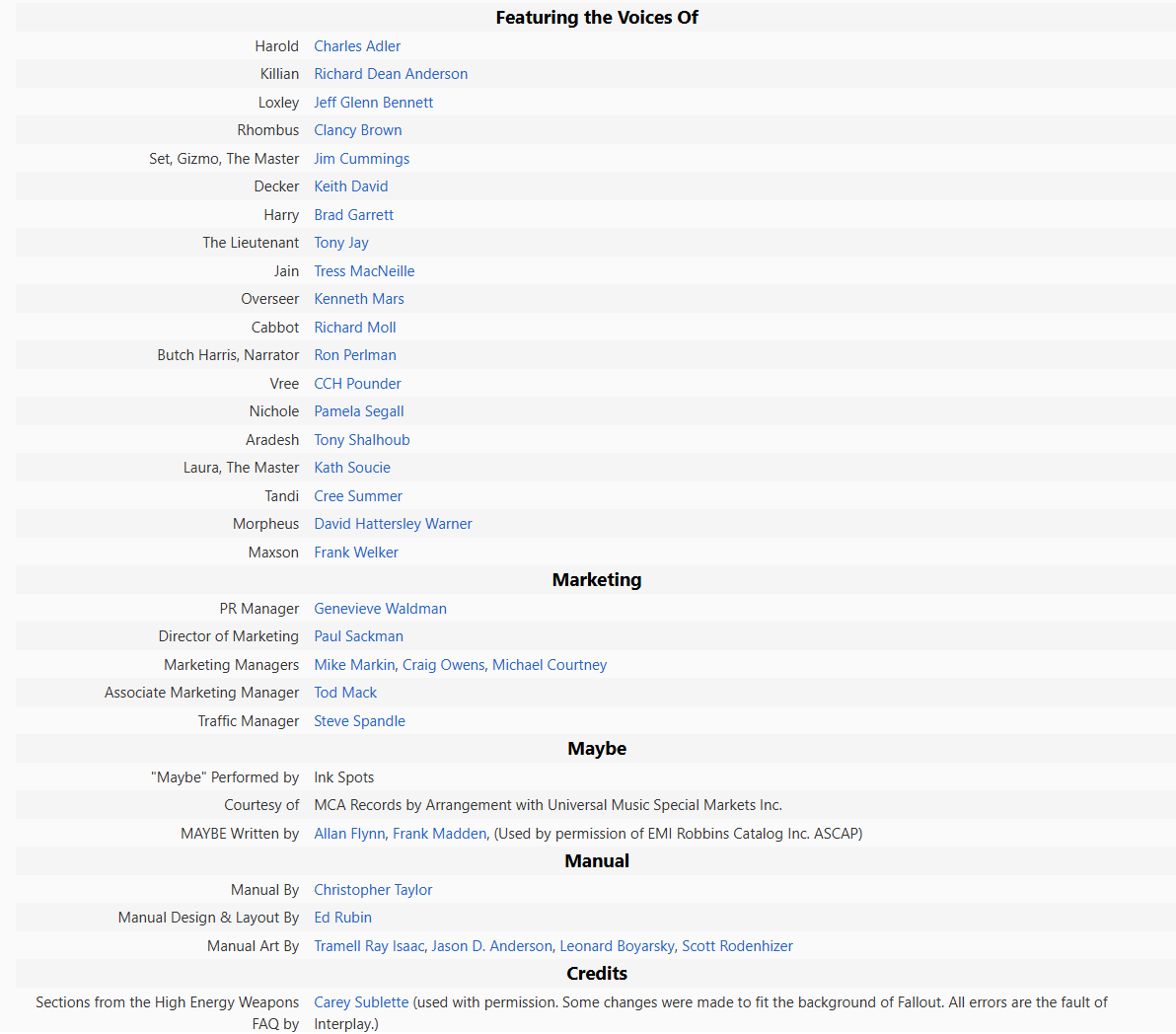Select the Ed Rubin link
Image resolution: width=1176 pixels, height=1034 pixels.
[342, 918]
